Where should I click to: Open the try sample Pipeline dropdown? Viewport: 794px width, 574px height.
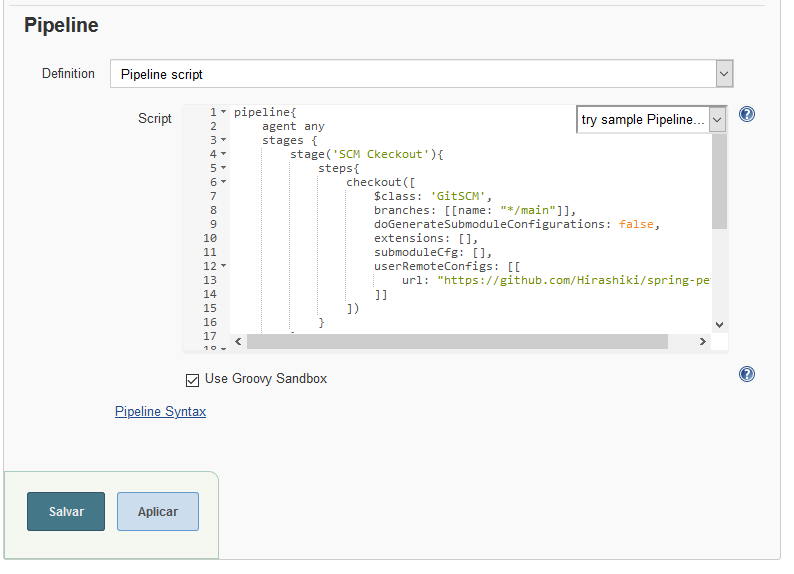coord(718,120)
